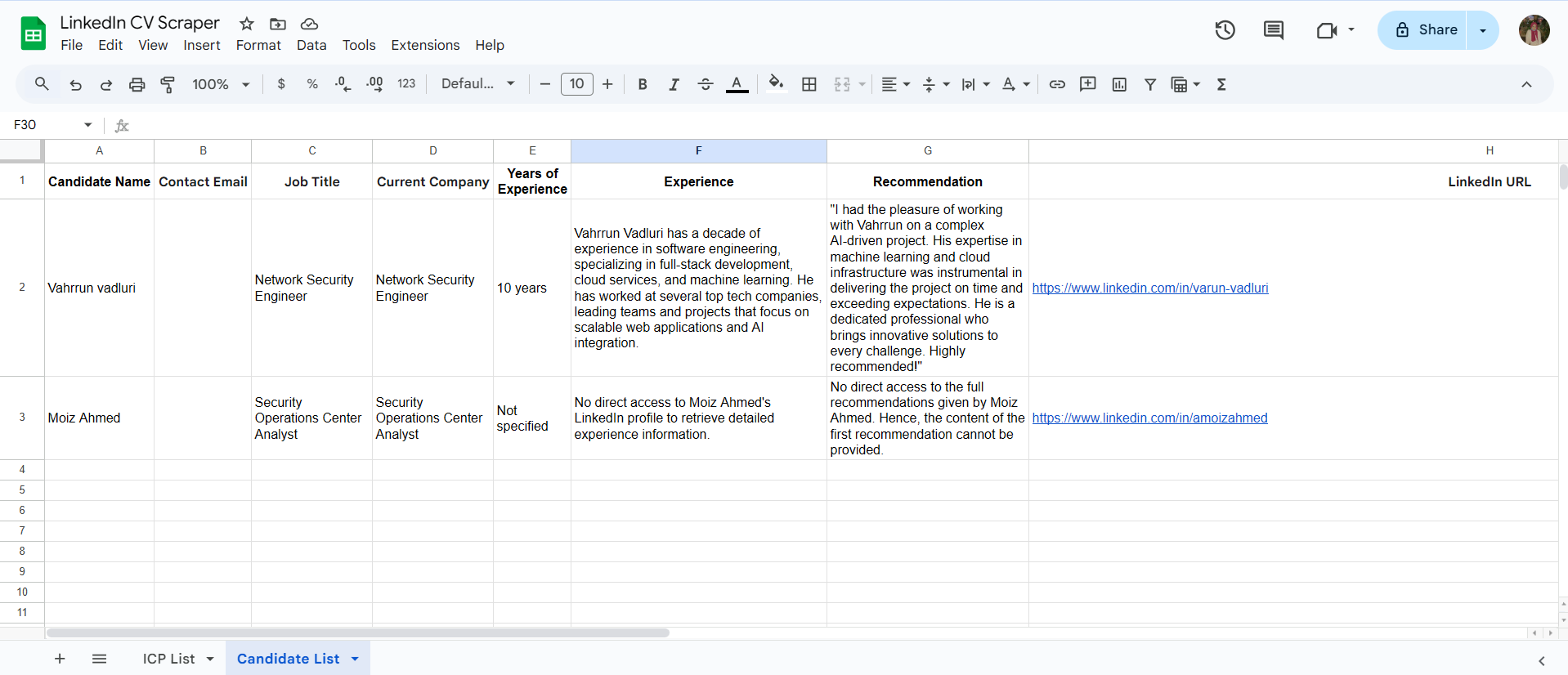The image size is (1568, 675).
Task: Open the varun-vadluri LinkedIn link
Action: click(1149, 288)
